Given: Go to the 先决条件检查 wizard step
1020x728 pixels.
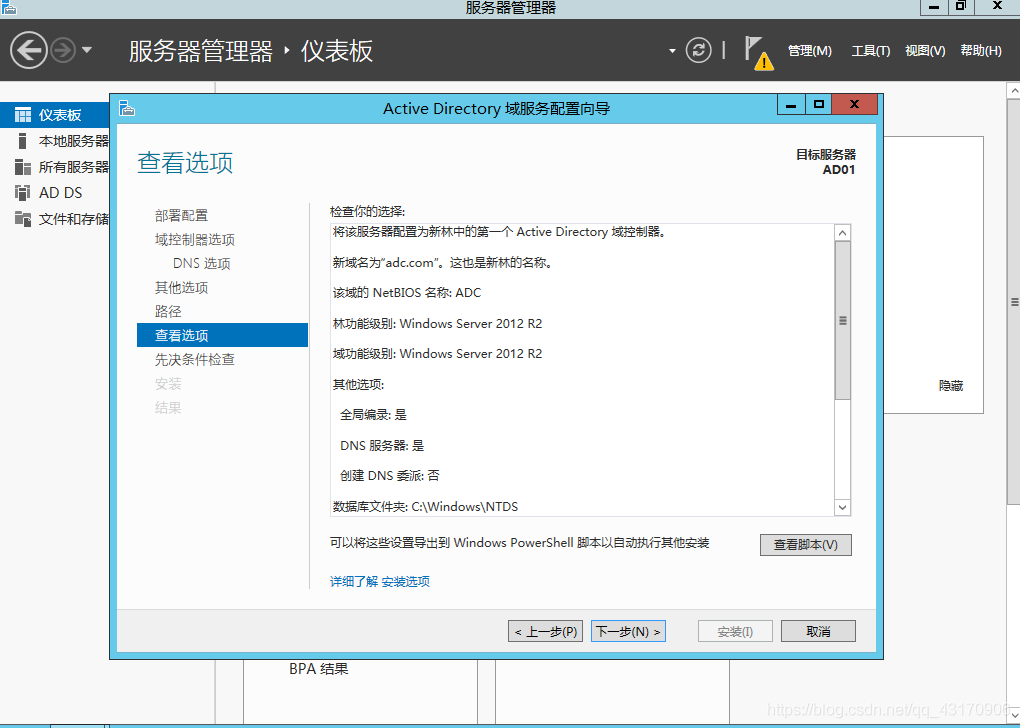Looking at the screenshot, I should (195, 360).
